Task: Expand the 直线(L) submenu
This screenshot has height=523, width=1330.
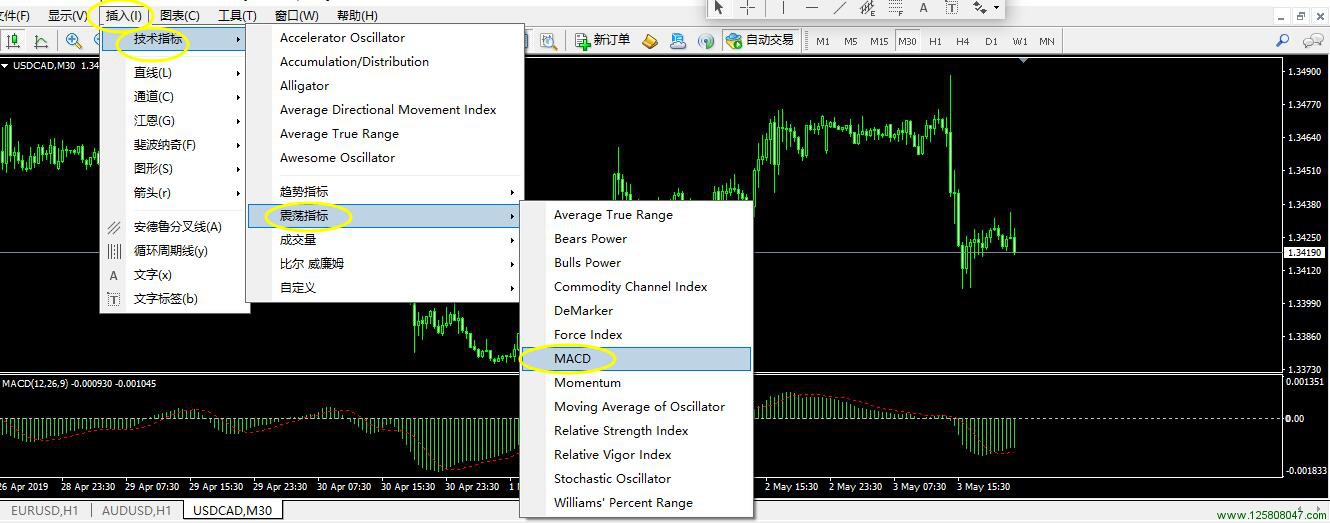Action: [x=174, y=73]
